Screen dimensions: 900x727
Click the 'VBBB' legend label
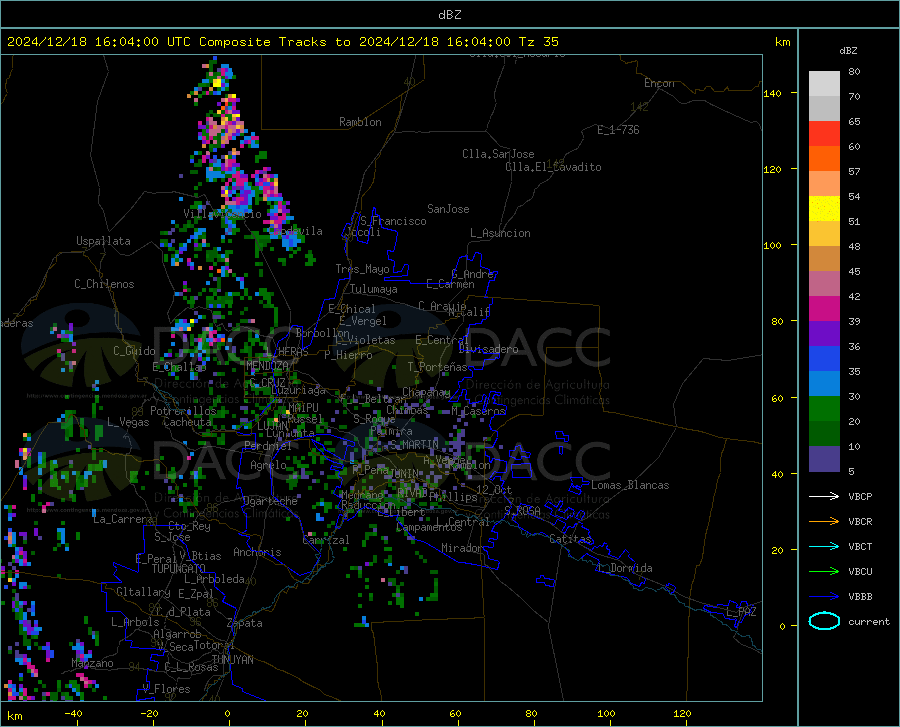(x=860, y=596)
